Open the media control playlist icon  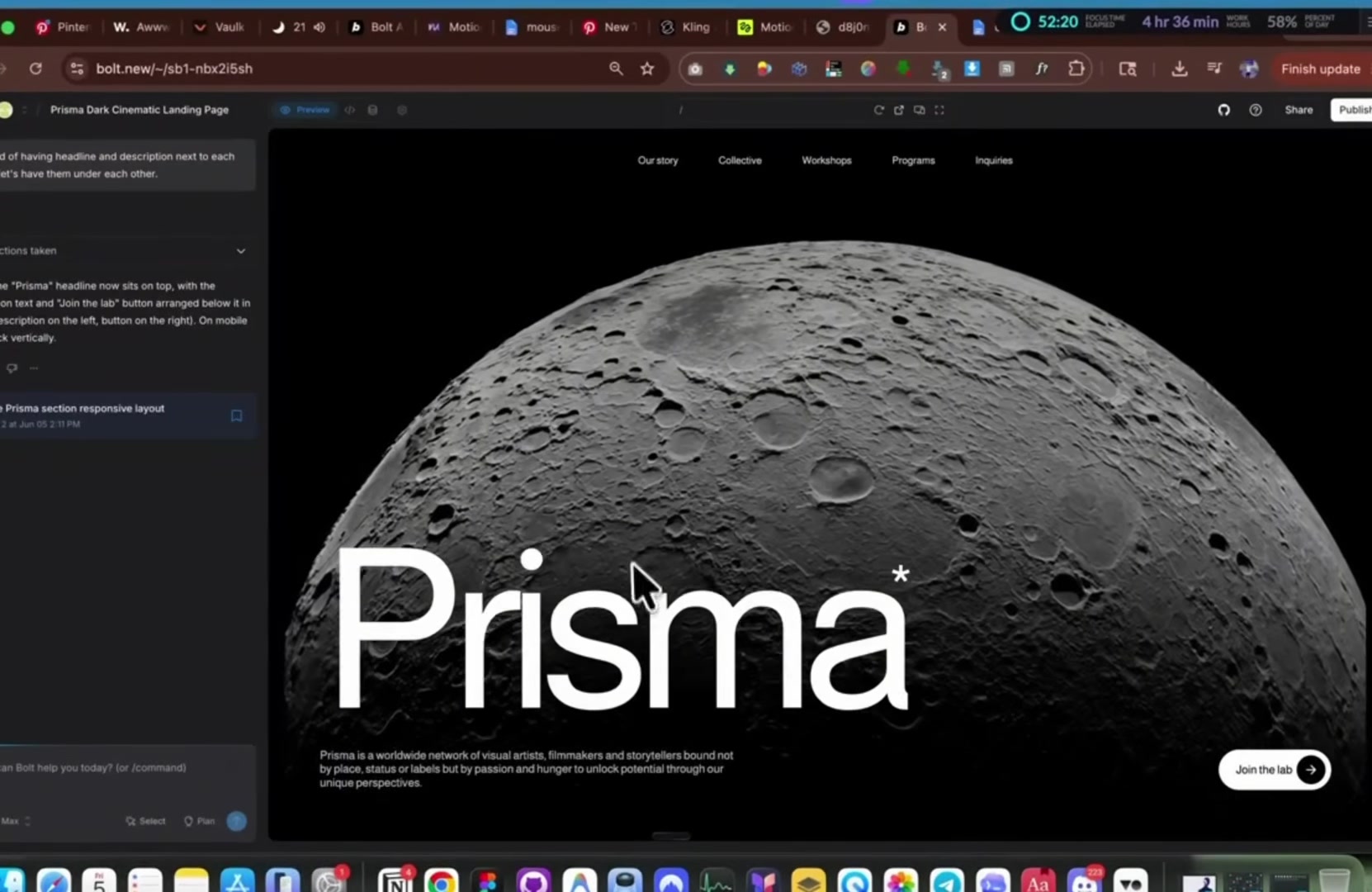[1214, 69]
